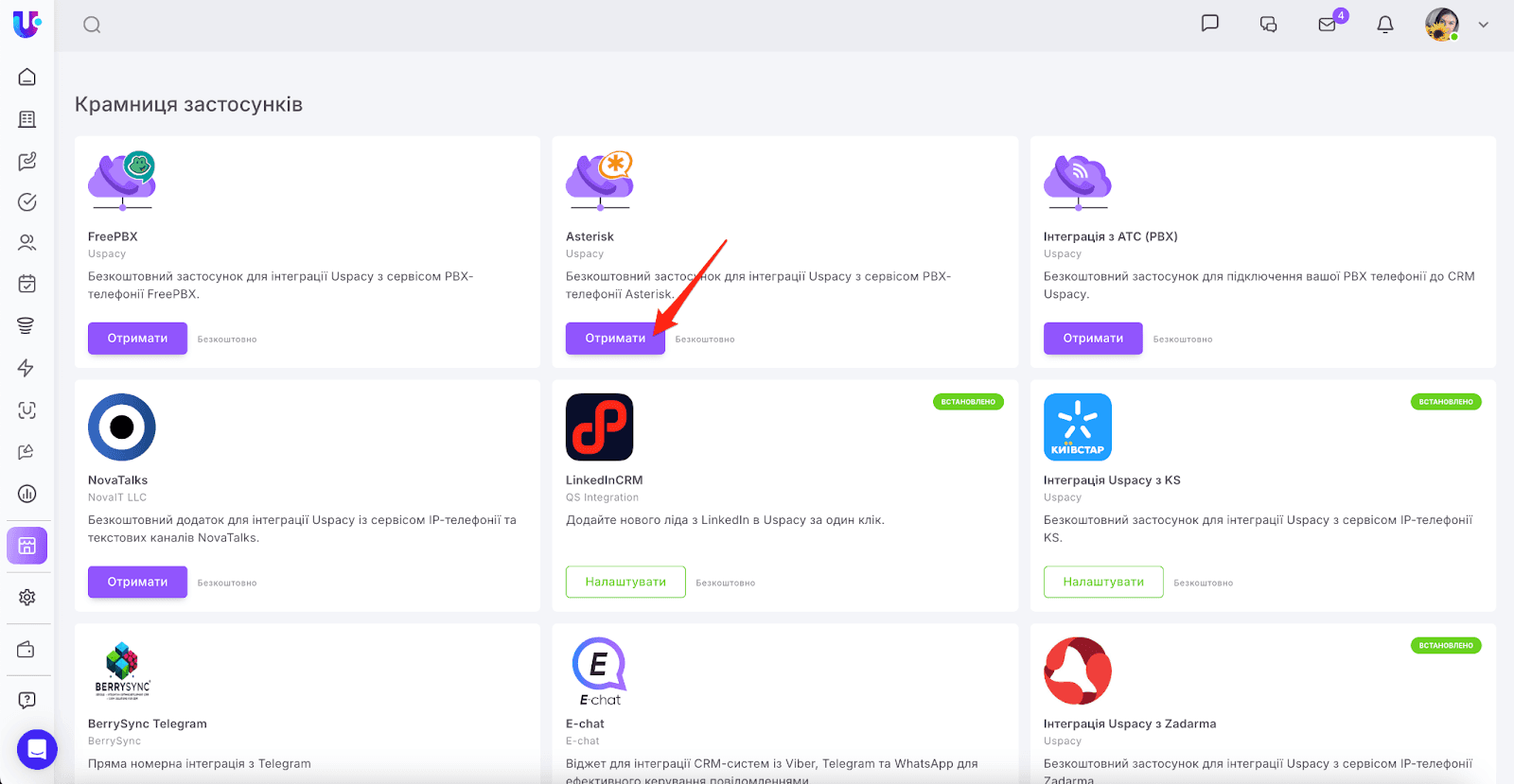This screenshot has height=784, width=1514.
Task: Click Отримати button for FreePBX
Action: pyautogui.click(x=137, y=339)
